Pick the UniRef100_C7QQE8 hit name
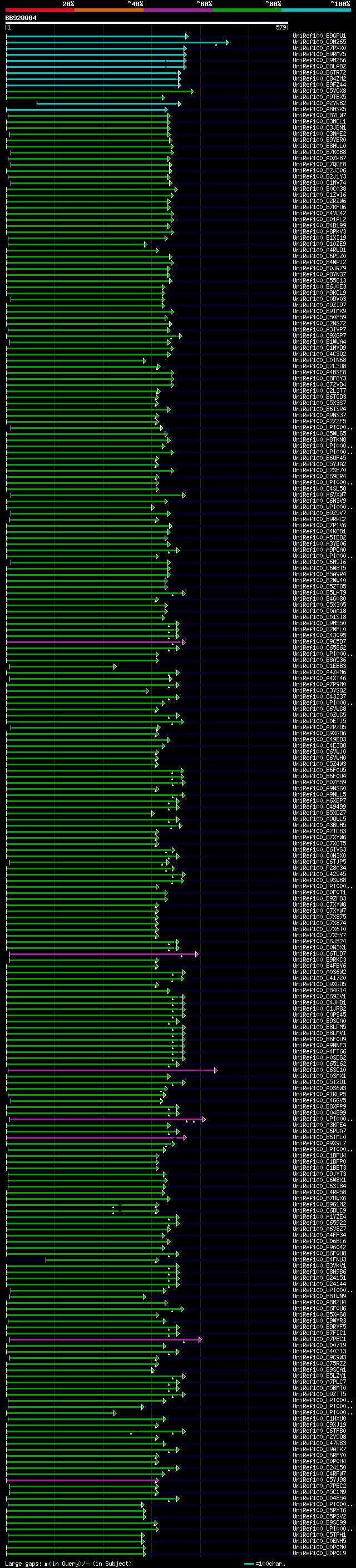The width and height of the screenshot is (356, 1568). 319,164
